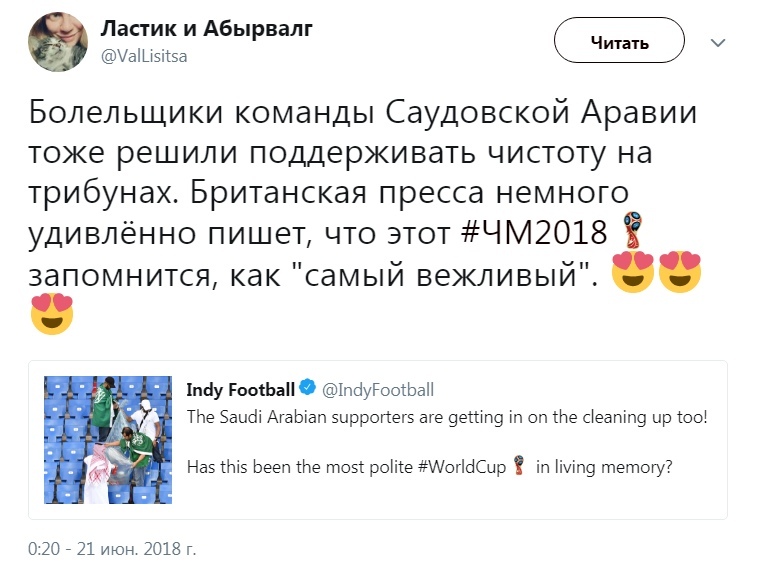758x569 pixels.
Task: Click the blue verified badge
Action: [x=309, y=389]
